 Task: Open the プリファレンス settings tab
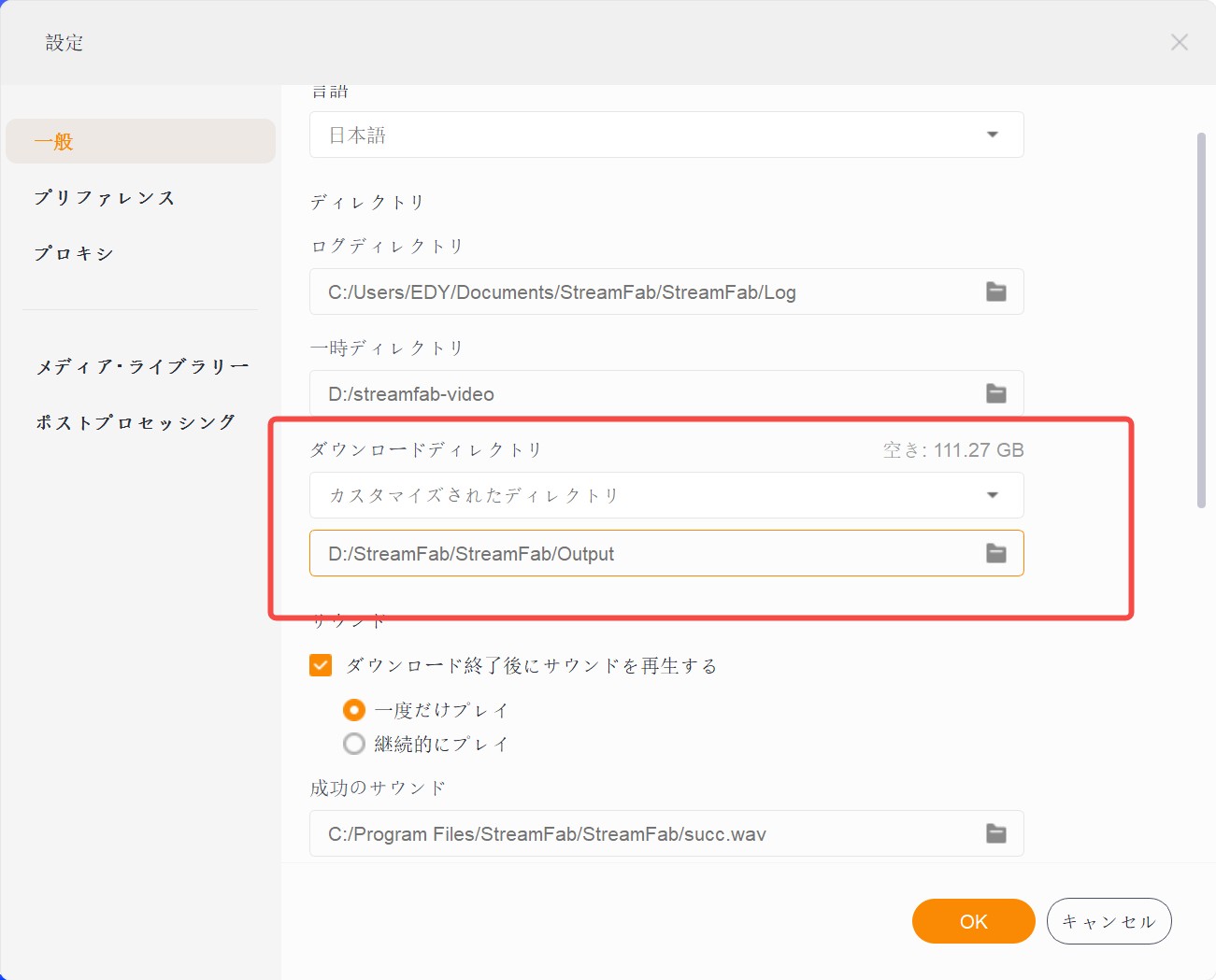[105, 197]
